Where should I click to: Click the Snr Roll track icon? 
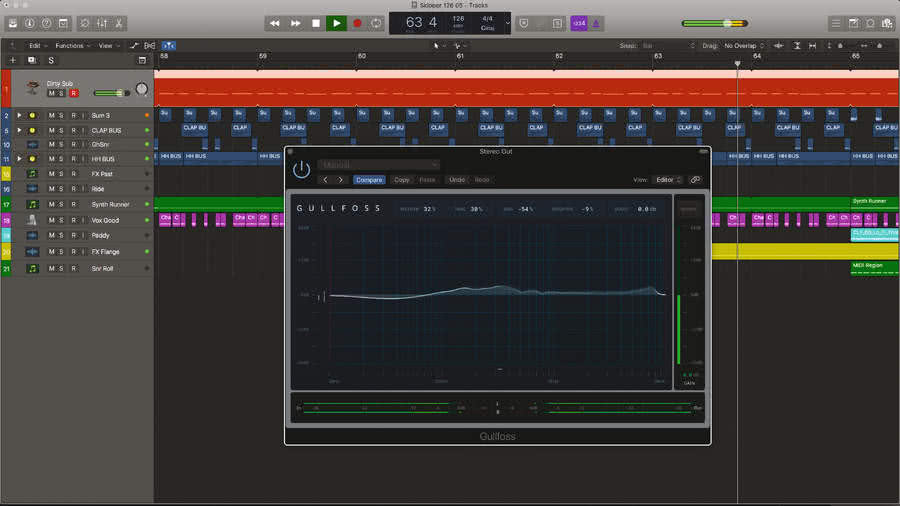point(32,268)
